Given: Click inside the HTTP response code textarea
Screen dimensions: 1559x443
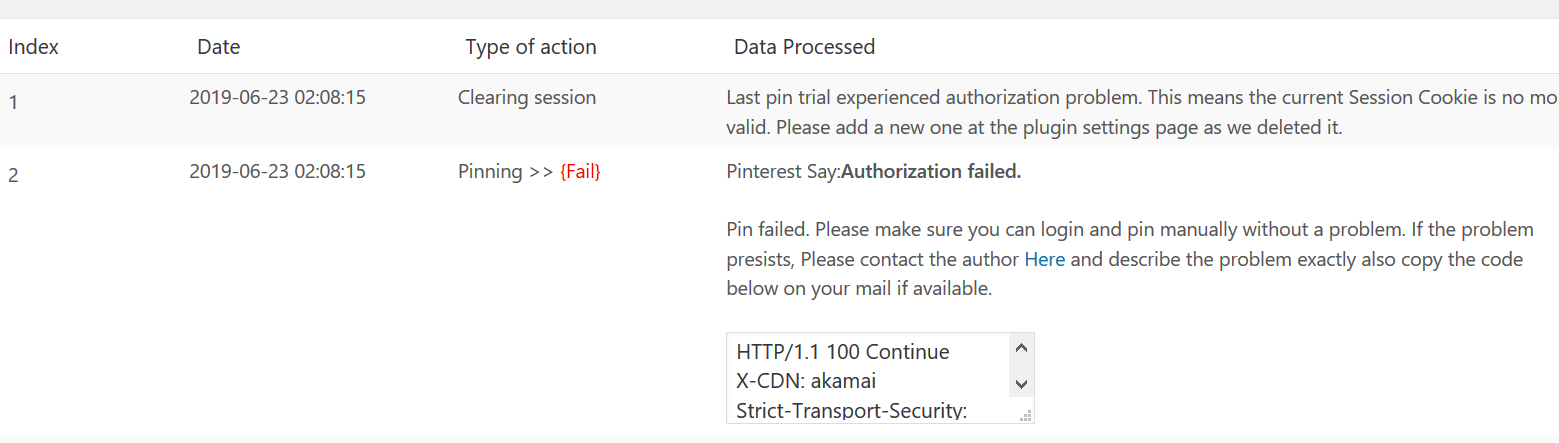Looking at the screenshot, I should (880, 378).
